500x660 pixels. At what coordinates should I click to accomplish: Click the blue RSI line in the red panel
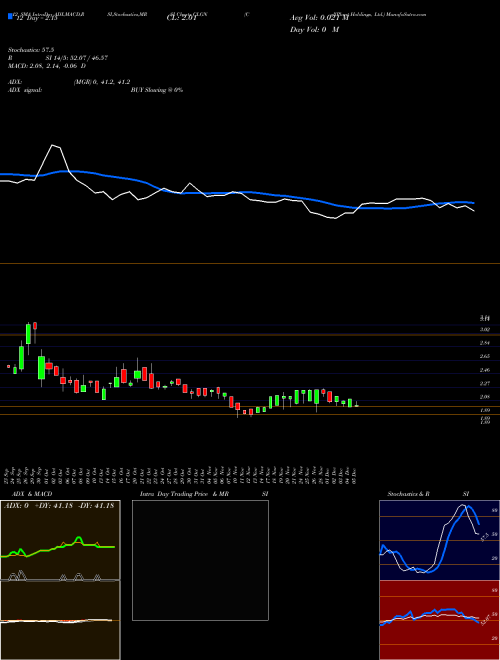tap(429, 615)
